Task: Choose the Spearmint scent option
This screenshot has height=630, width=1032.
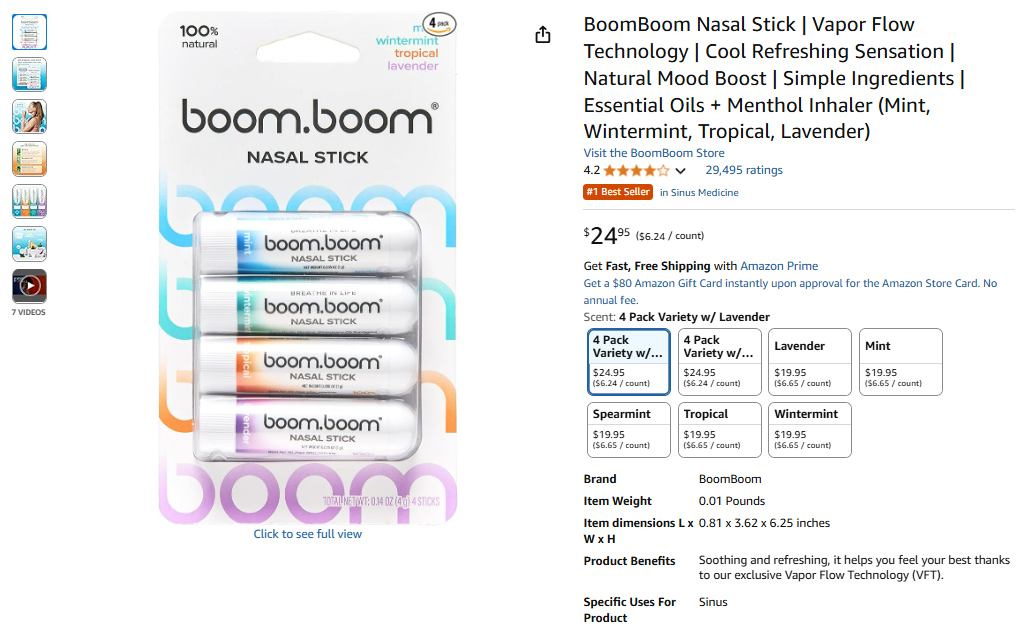Action: [x=629, y=429]
